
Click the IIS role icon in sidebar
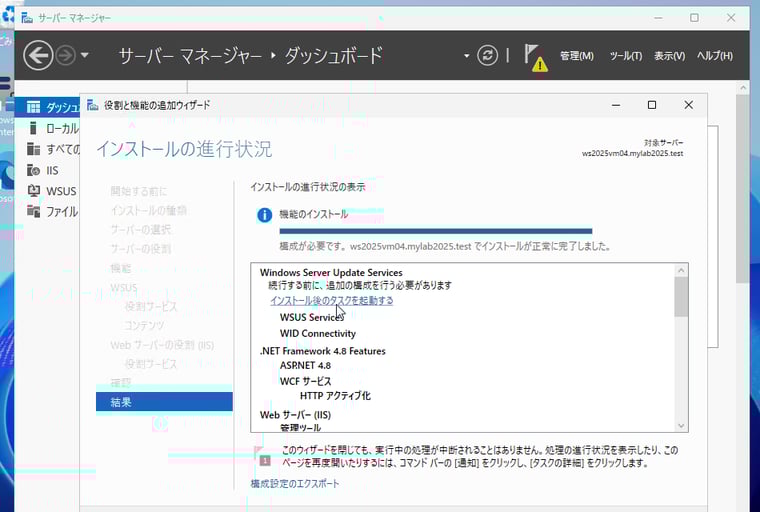click(x=33, y=170)
